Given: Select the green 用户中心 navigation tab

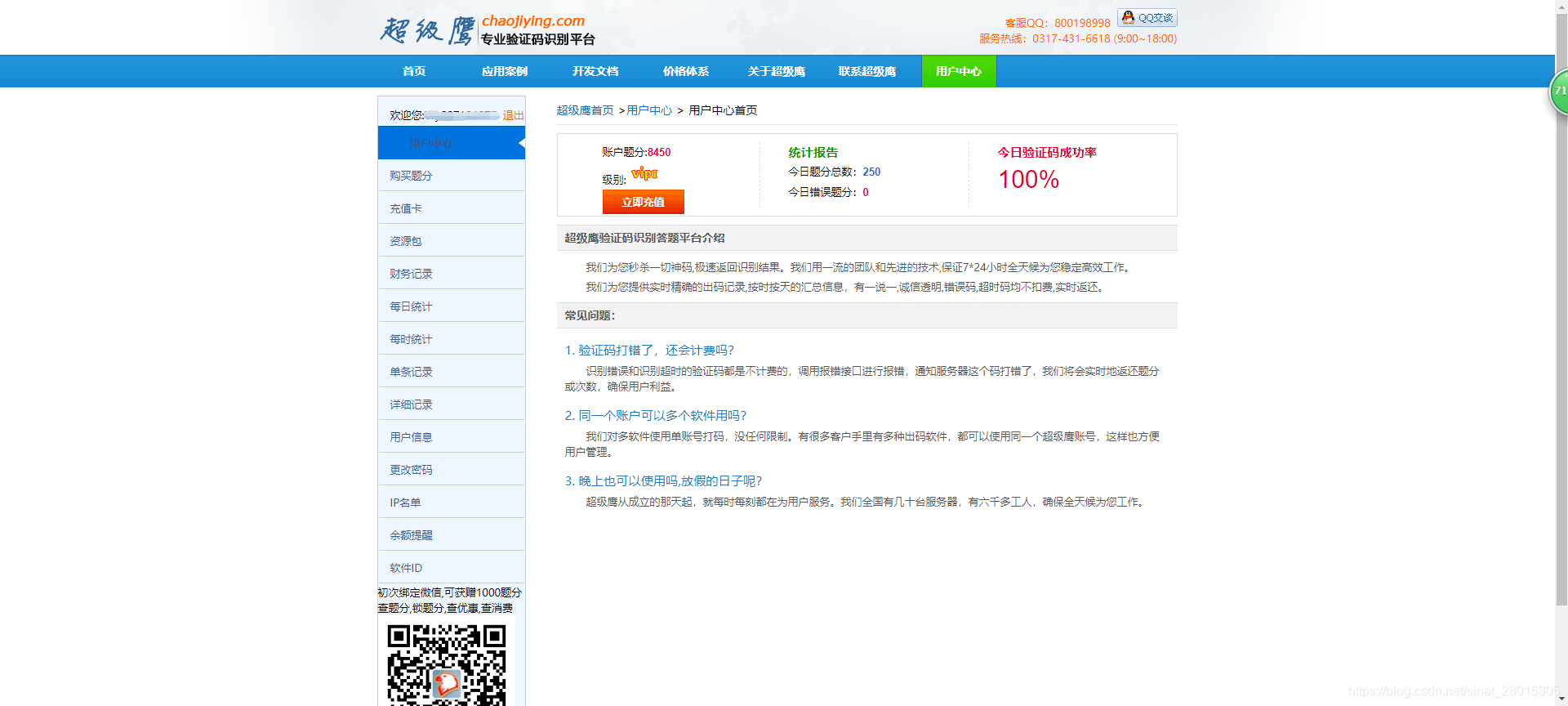Looking at the screenshot, I should point(959,71).
